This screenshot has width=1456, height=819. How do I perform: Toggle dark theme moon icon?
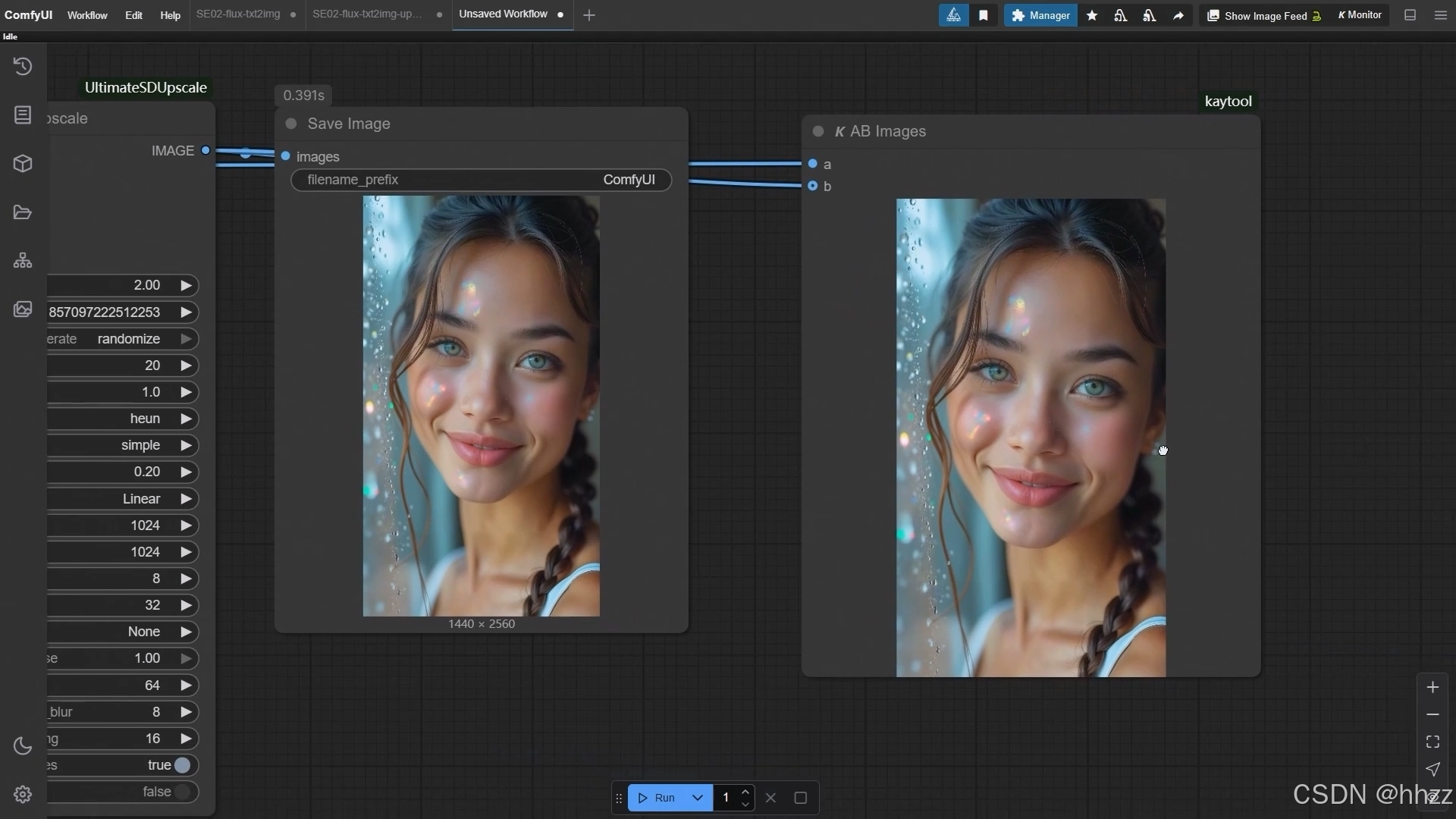[23, 746]
